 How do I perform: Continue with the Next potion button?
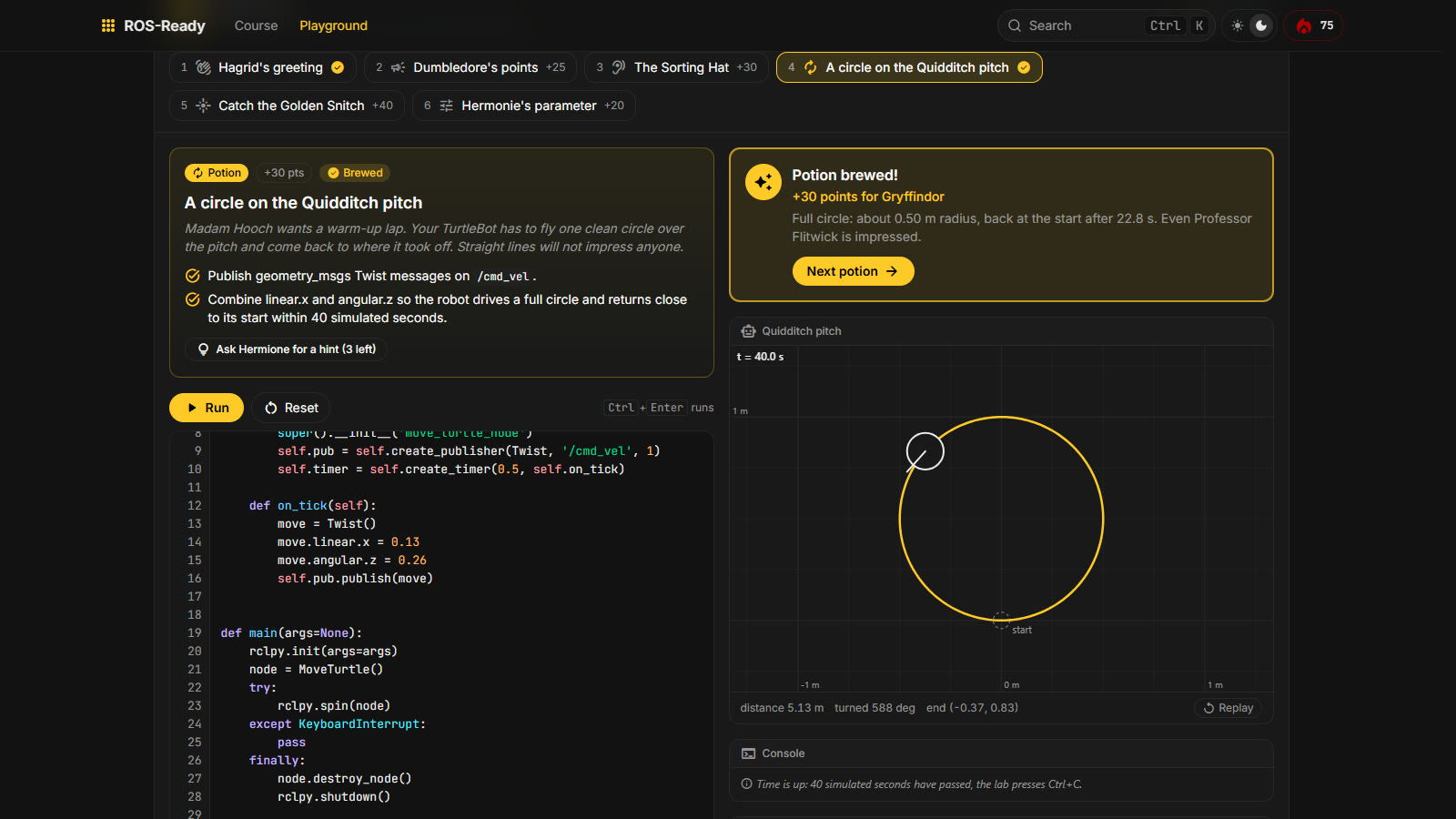pyautogui.click(x=854, y=271)
